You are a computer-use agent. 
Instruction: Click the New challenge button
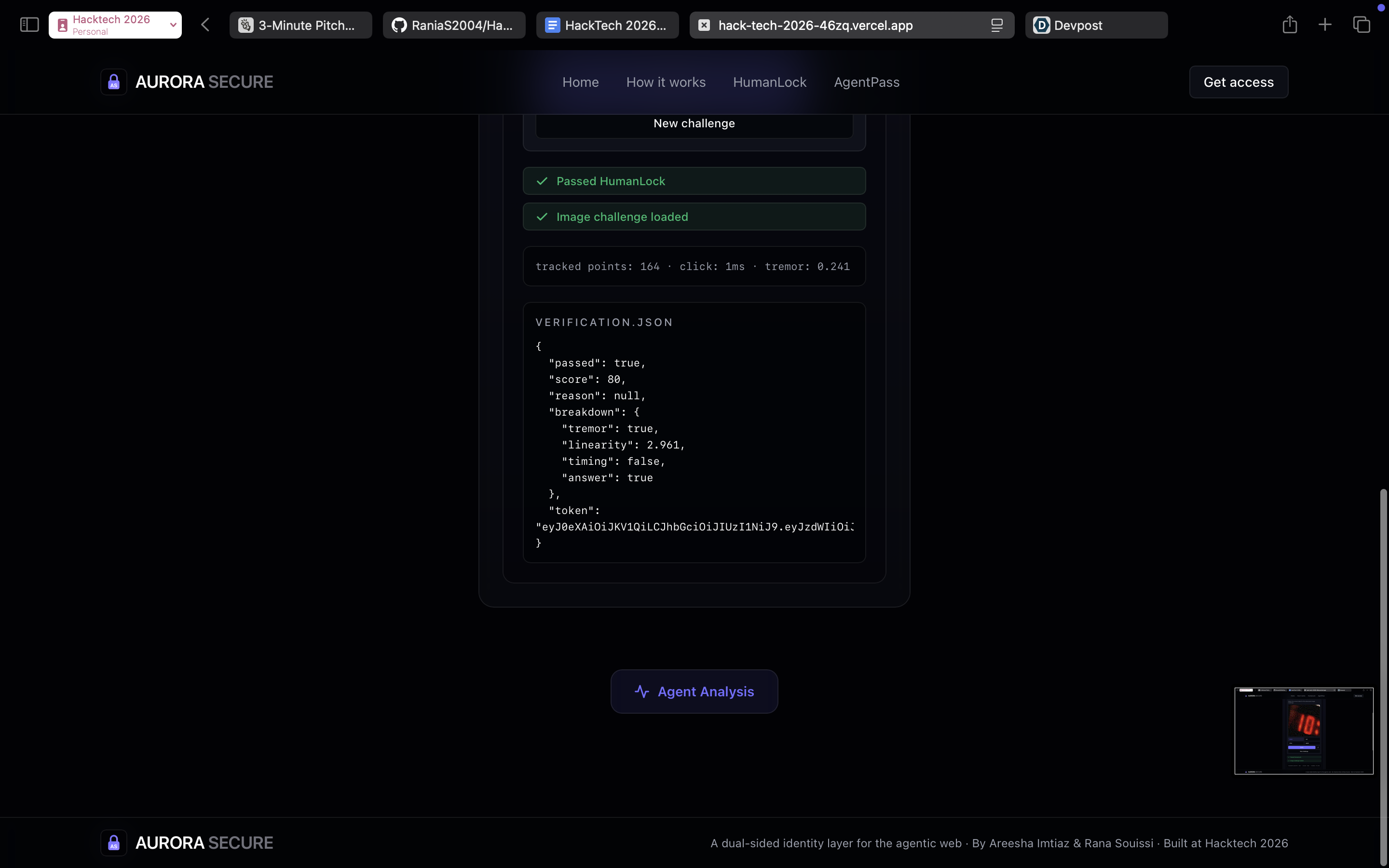point(694,123)
